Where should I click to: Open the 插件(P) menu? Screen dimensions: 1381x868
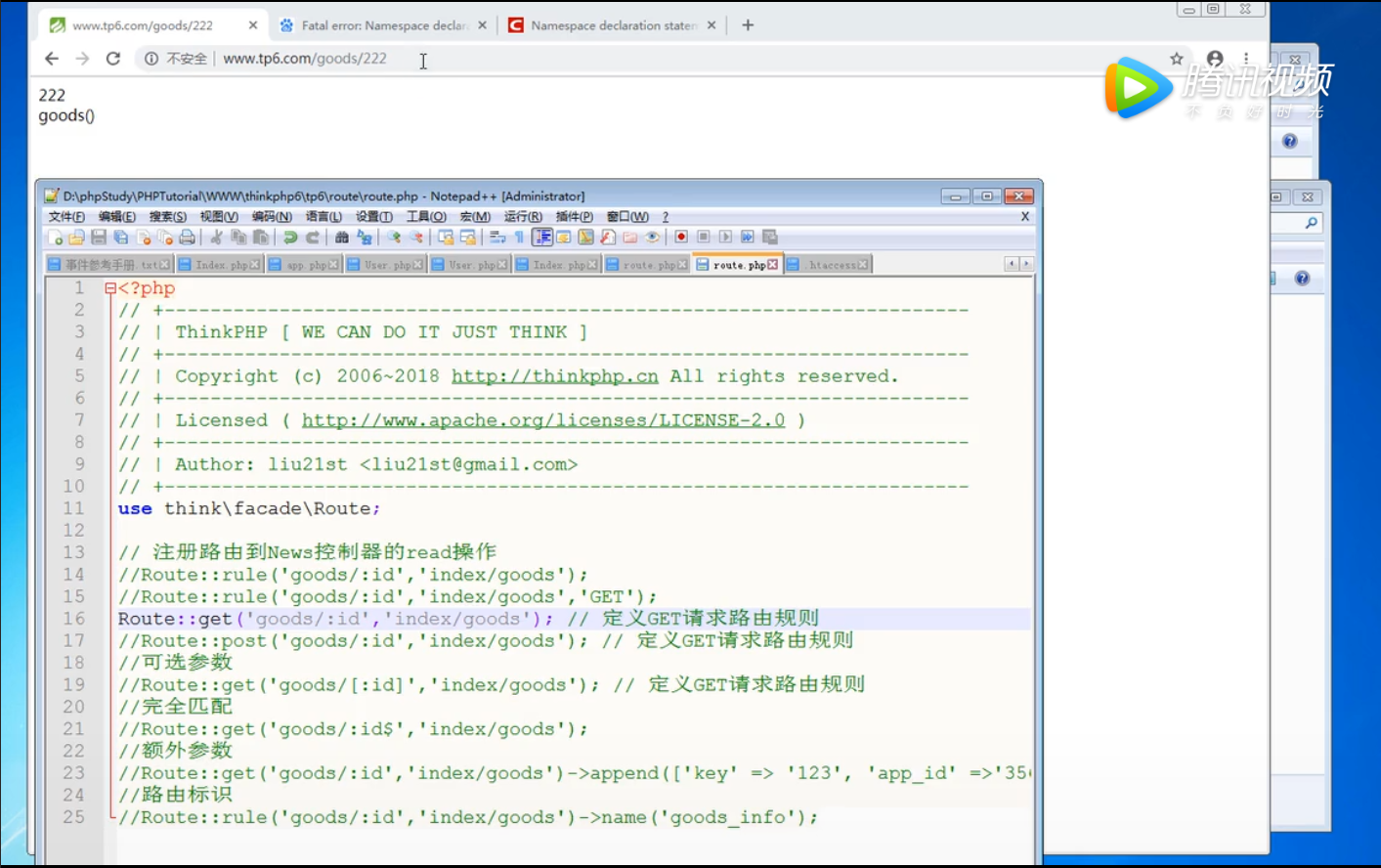coord(575,217)
